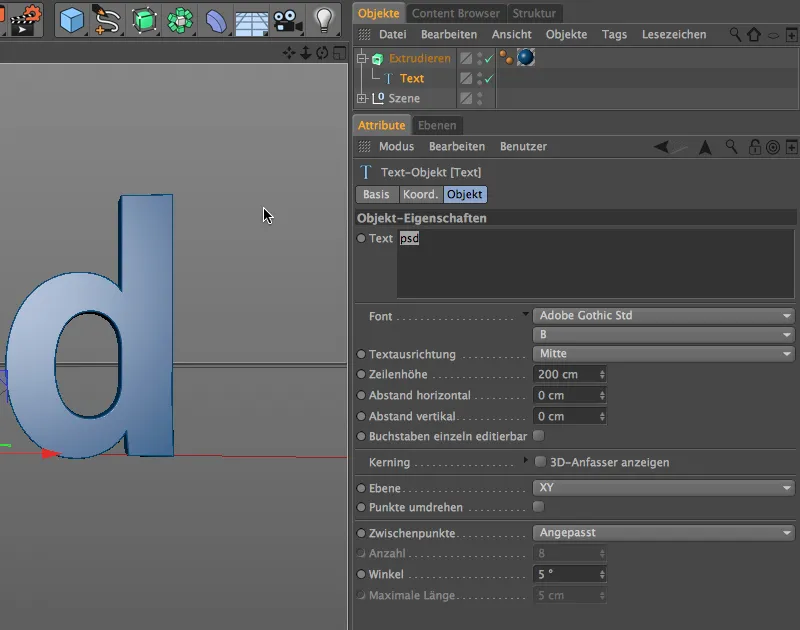Toggle Extrudieren visibility dots
This screenshot has width=800, height=630.
coord(480,58)
